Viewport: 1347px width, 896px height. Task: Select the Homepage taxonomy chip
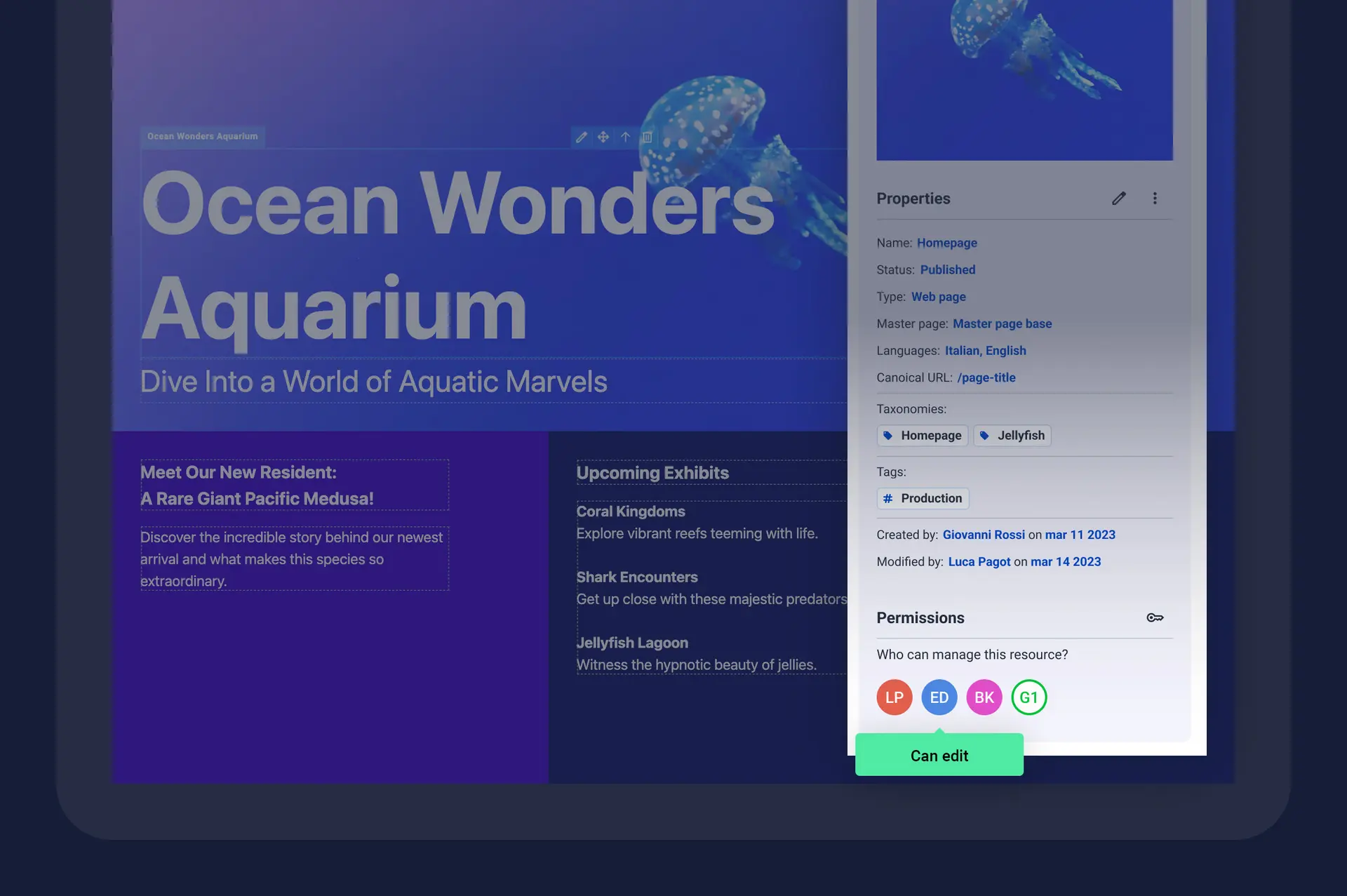point(923,436)
